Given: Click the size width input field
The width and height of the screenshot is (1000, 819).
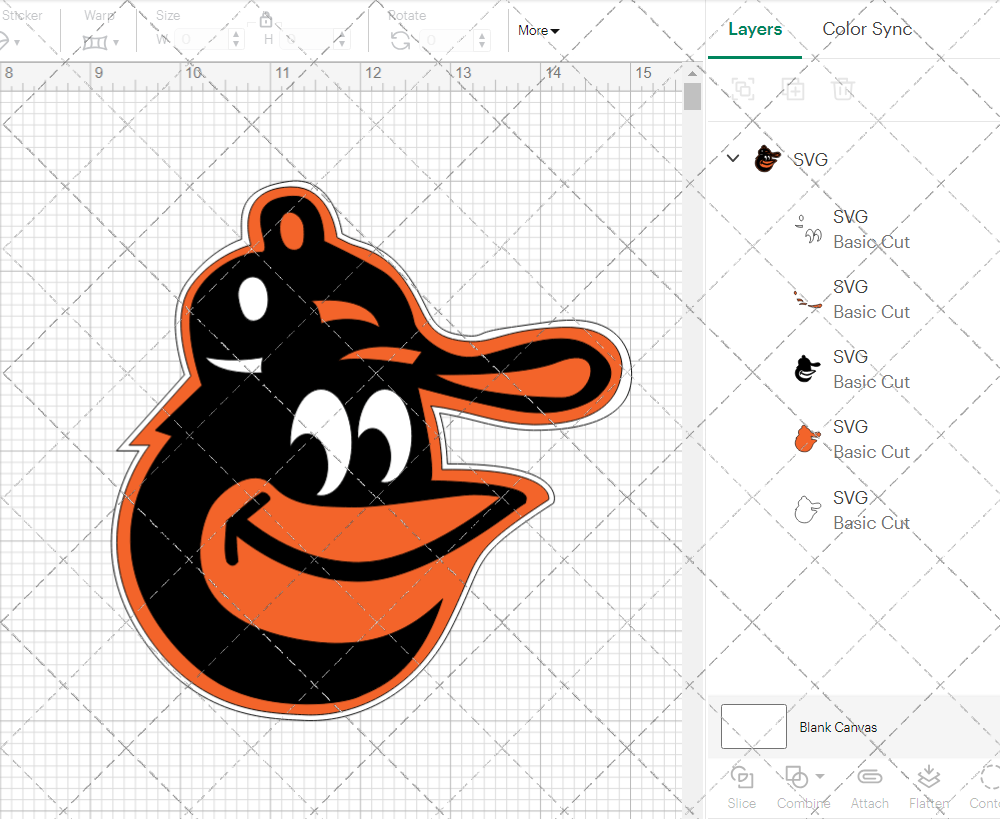Looking at the screenshot, I should tap(203, 40).
